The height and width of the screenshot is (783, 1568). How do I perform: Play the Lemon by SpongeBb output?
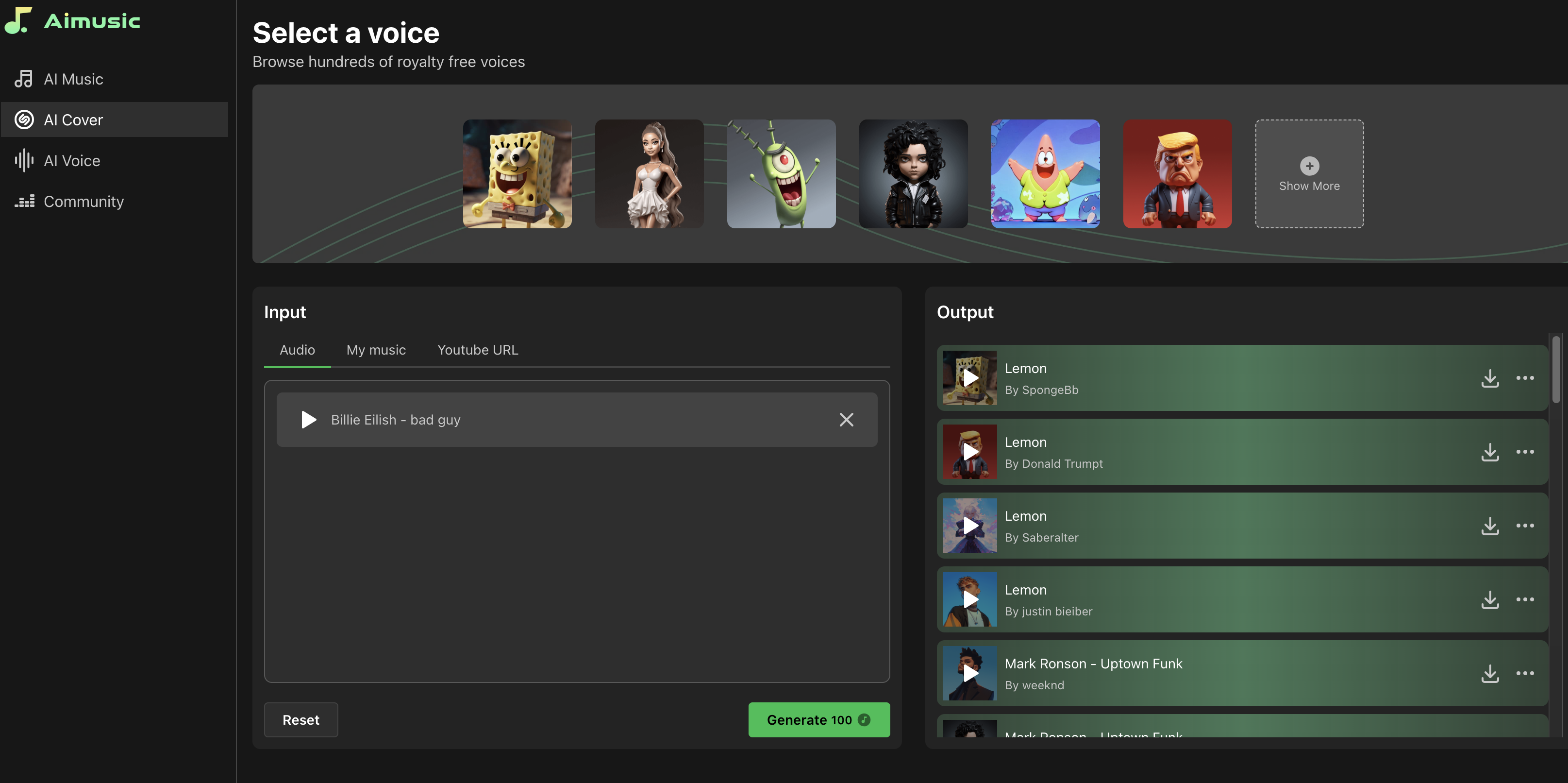coord(969,377)
